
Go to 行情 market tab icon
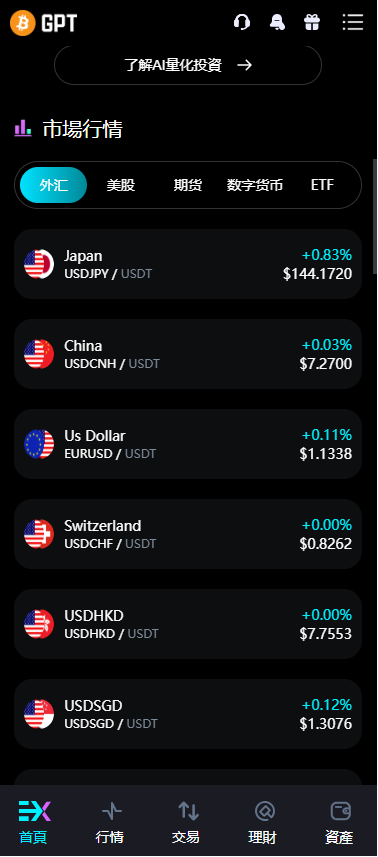click(111, 811)
